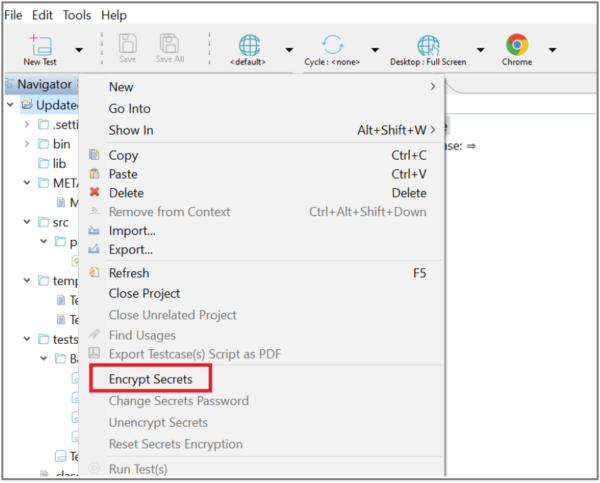Open the New Test dropdown arrow

click(79, 50)
